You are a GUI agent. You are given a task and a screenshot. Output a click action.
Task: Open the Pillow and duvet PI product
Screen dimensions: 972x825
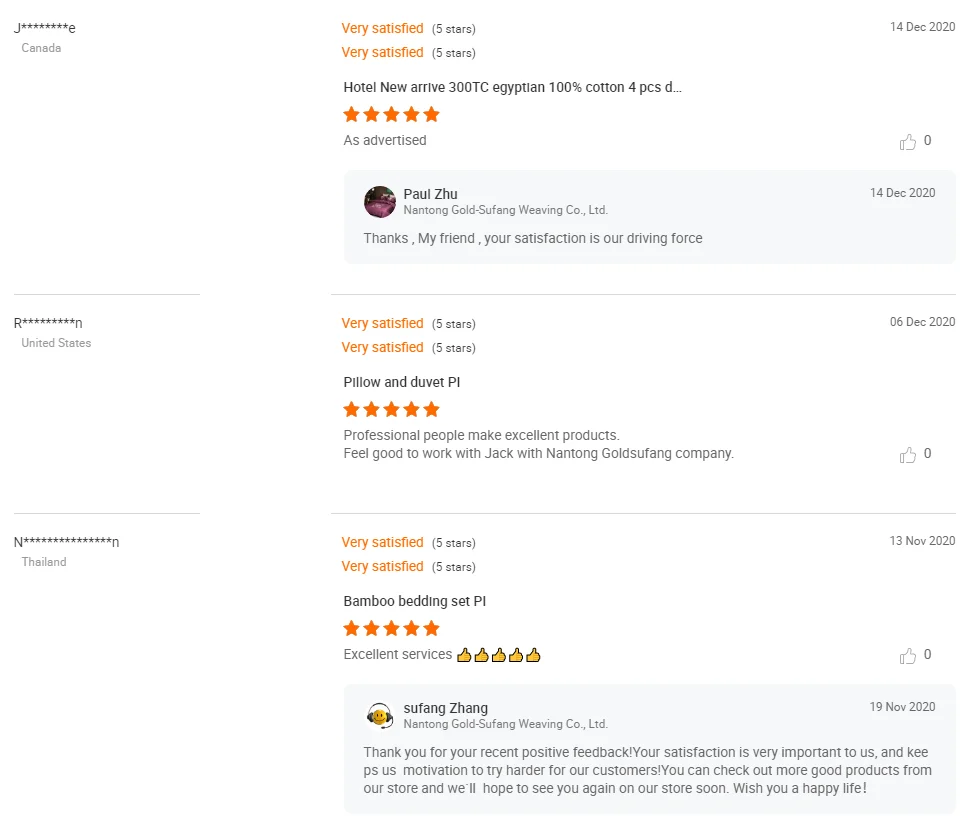pos(401,382)
